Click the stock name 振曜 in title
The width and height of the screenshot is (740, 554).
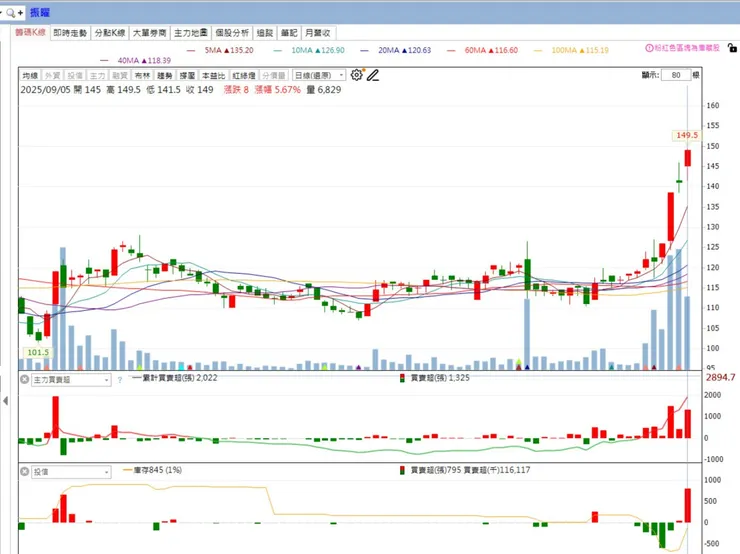click(40, 13)
